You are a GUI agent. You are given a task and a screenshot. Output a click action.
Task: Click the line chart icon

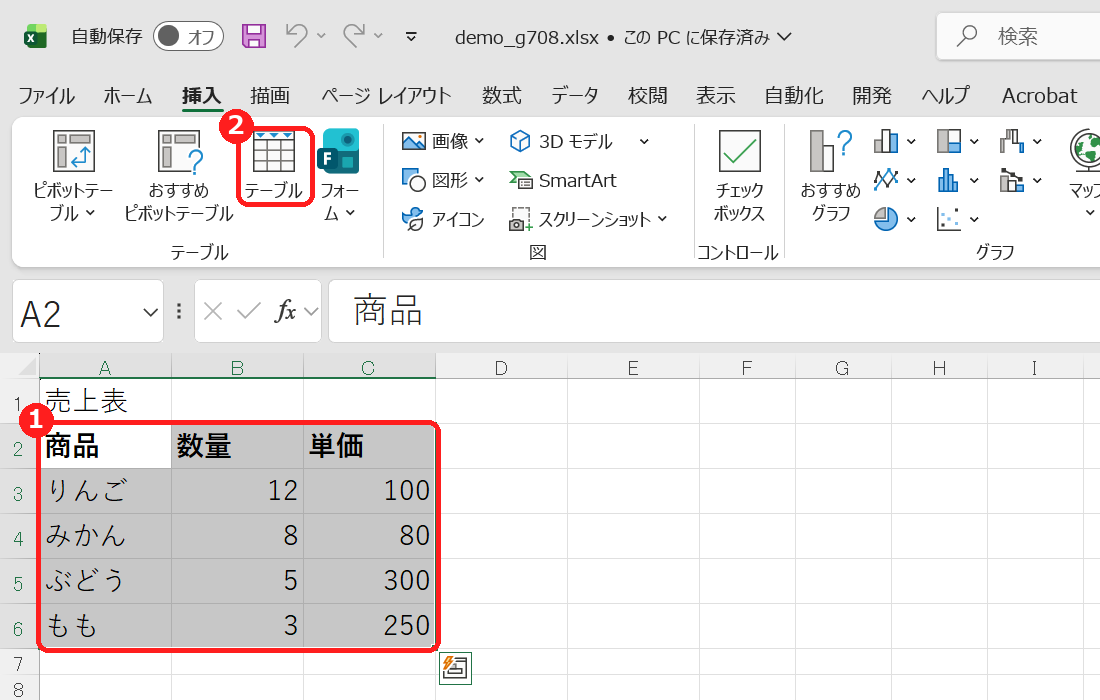(886, 180)
